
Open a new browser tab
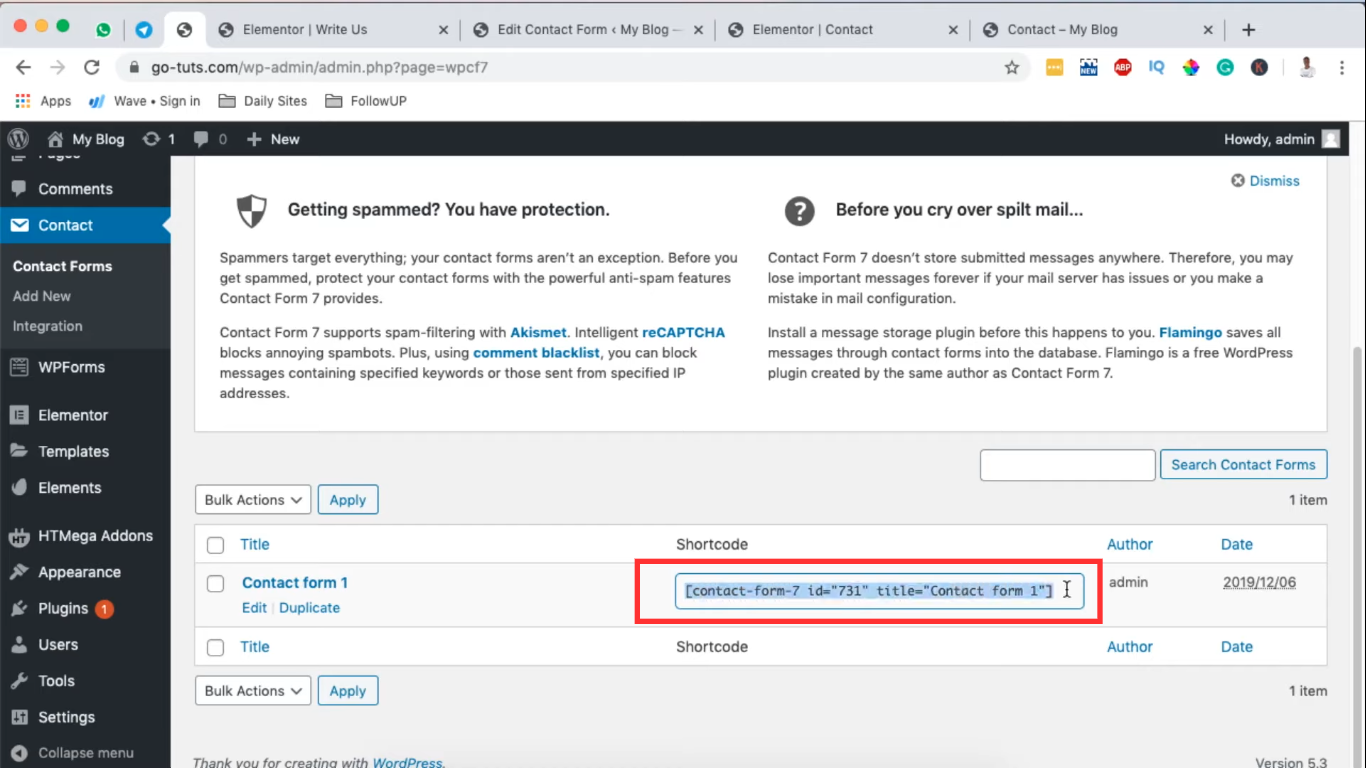(x=1248, y=30)
